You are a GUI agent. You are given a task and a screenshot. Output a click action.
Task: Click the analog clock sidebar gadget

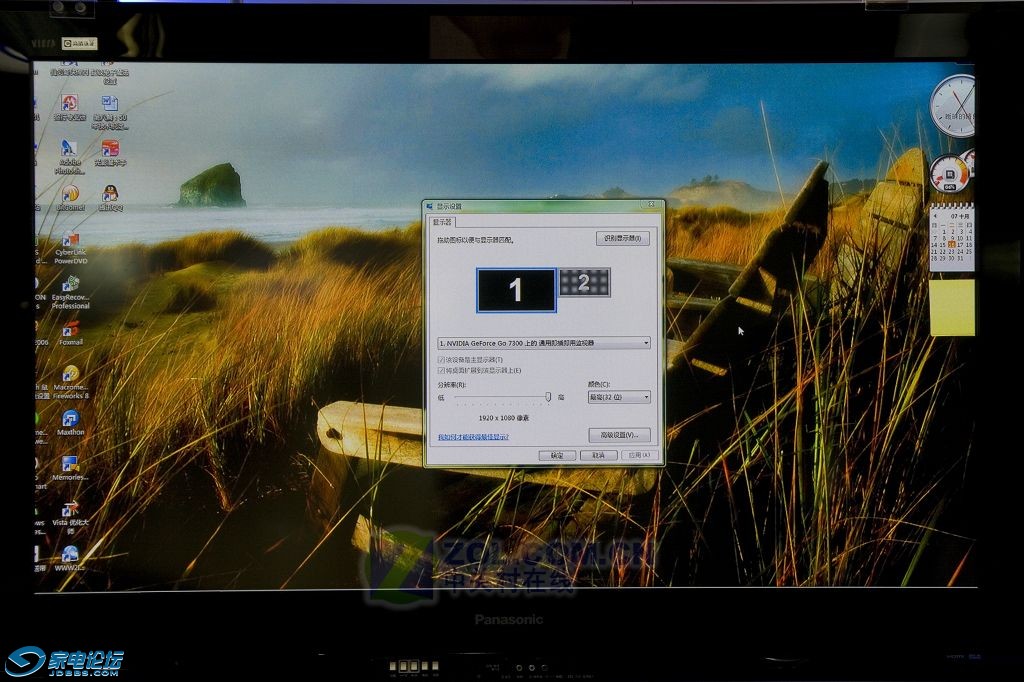click(x=952, y=106)
